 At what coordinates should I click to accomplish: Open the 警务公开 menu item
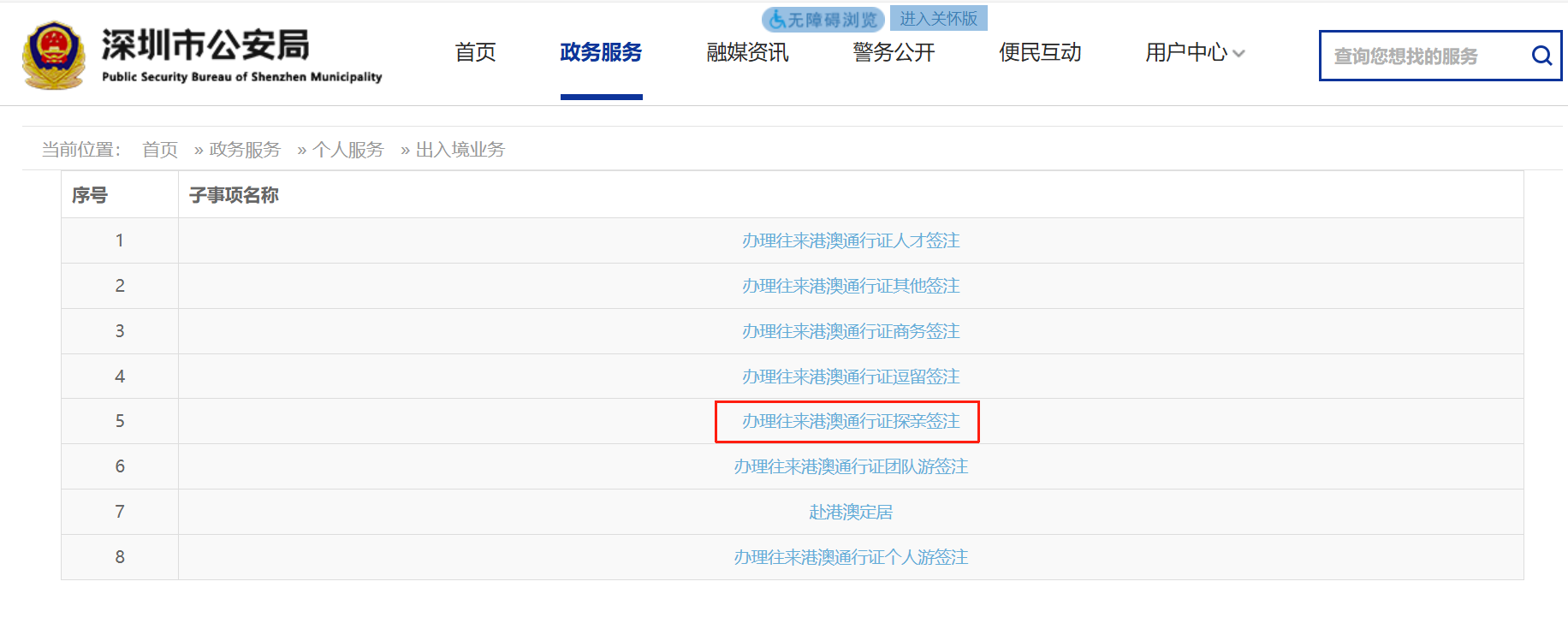click(x=894, y=52)
